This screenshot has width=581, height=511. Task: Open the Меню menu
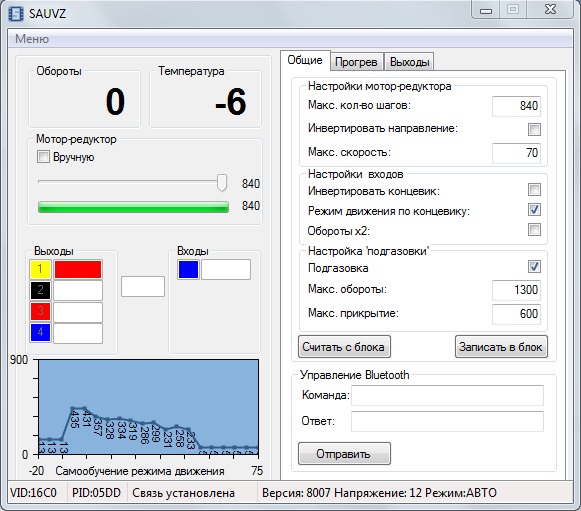pos(32,39)
